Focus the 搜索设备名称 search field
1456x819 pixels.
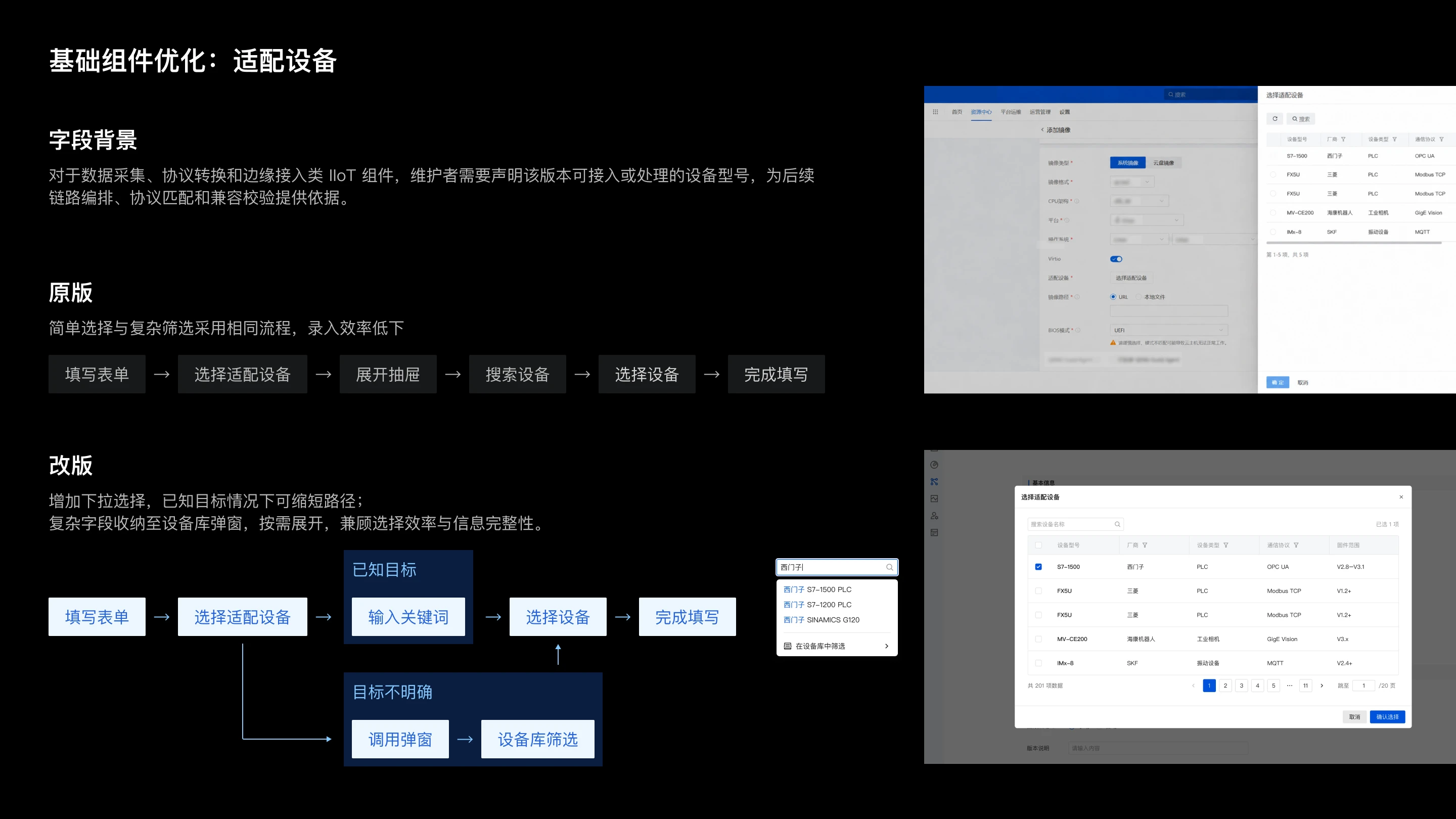1075,525
